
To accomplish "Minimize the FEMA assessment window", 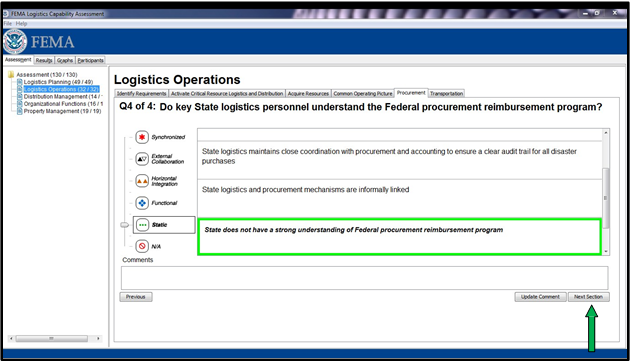I will click(x=586, y=13).
